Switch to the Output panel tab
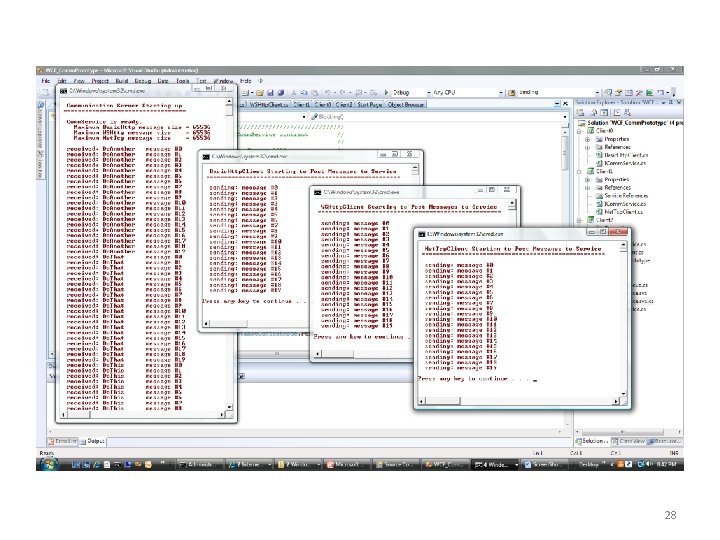 coord(92,441)
